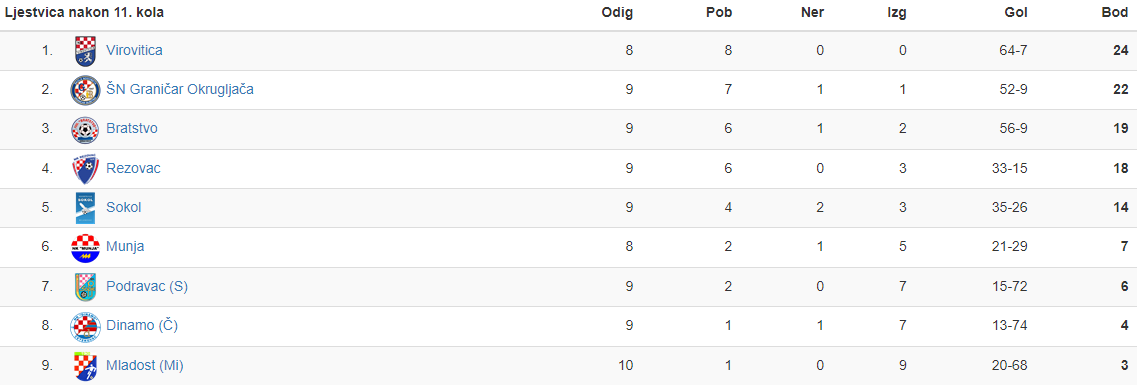The image size is (1137, 386).
Task: Click the Rezovac club crest
Action: (85, 168)
